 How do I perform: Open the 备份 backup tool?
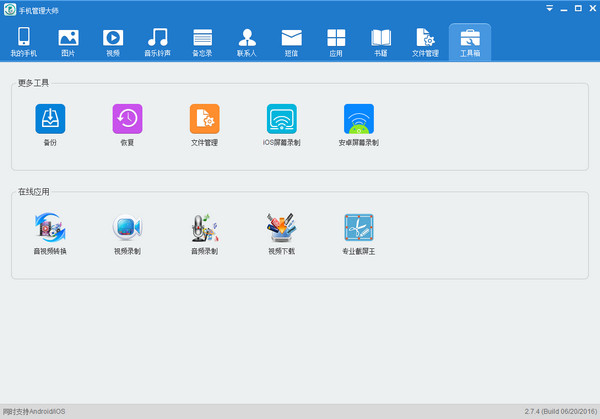[x=50, y=119]
